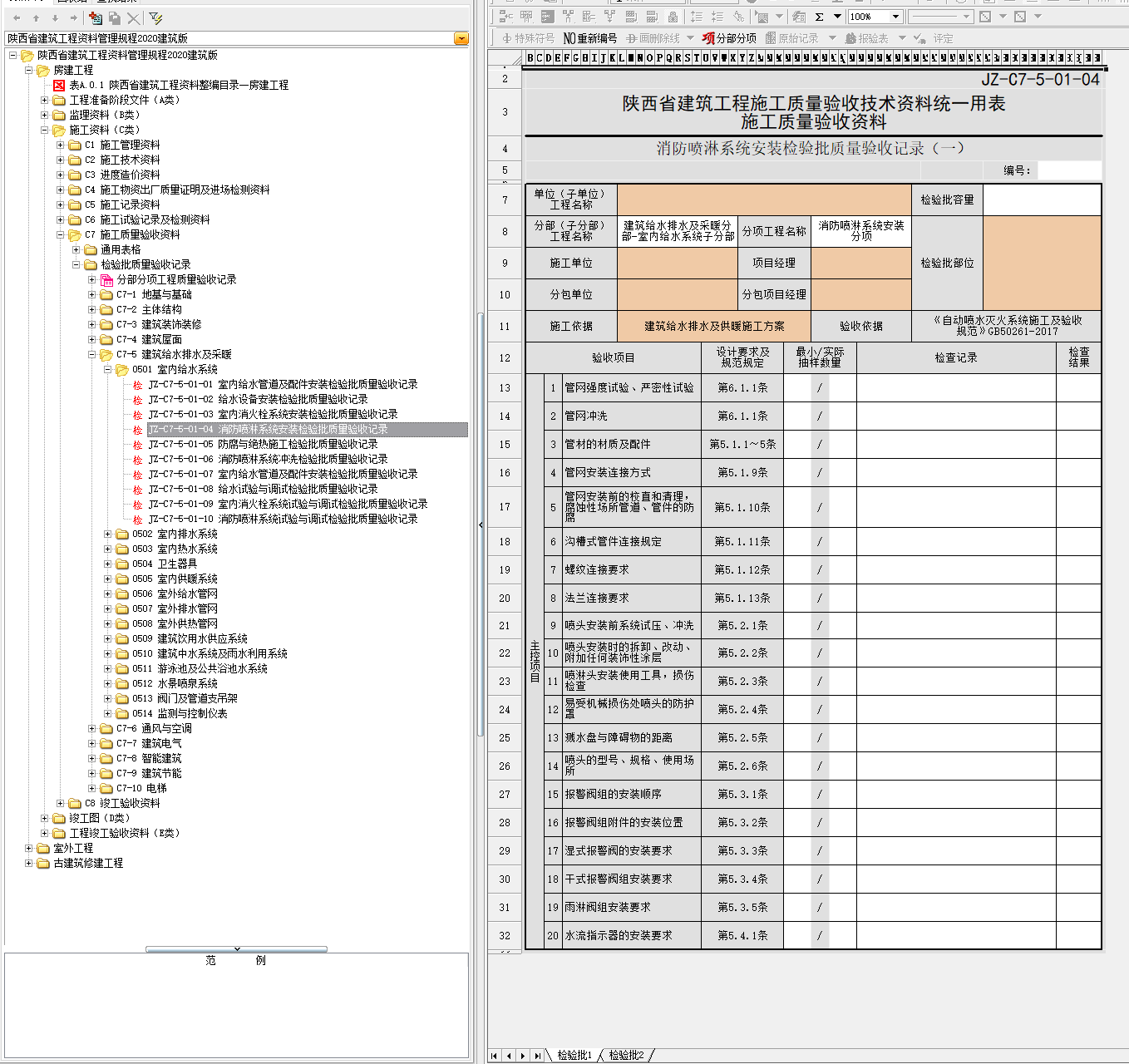
Task: Click the copy node icon in the tree toolbar
Action: point(115,17)
